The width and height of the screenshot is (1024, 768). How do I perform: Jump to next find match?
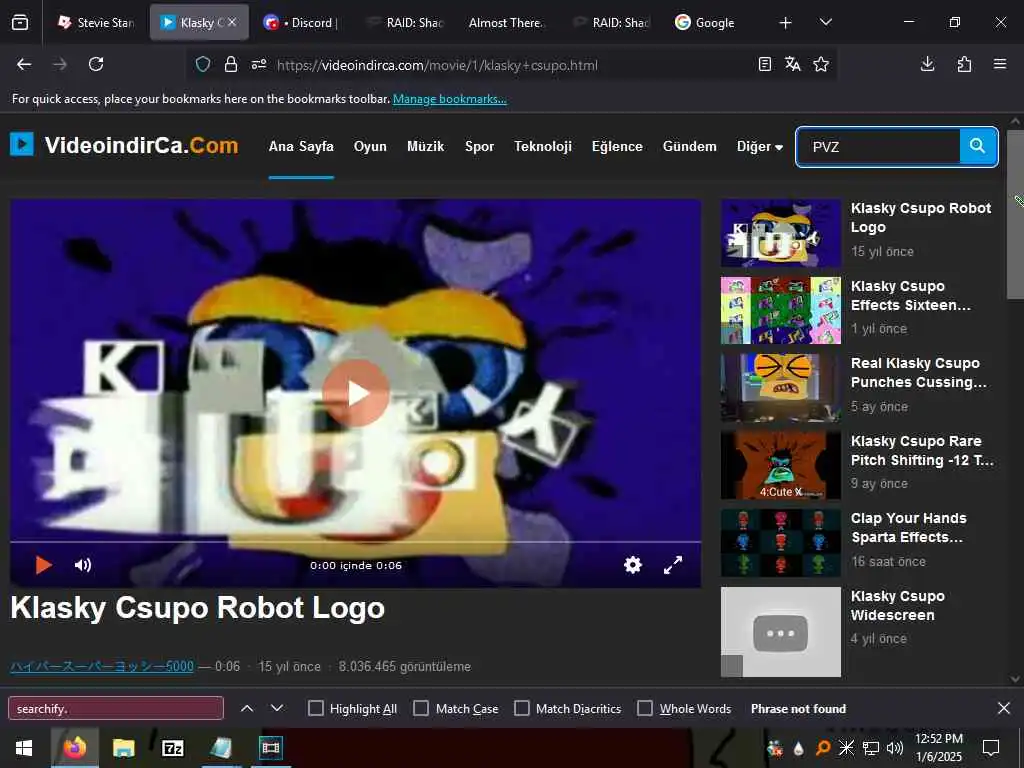[x=277, y=709]
